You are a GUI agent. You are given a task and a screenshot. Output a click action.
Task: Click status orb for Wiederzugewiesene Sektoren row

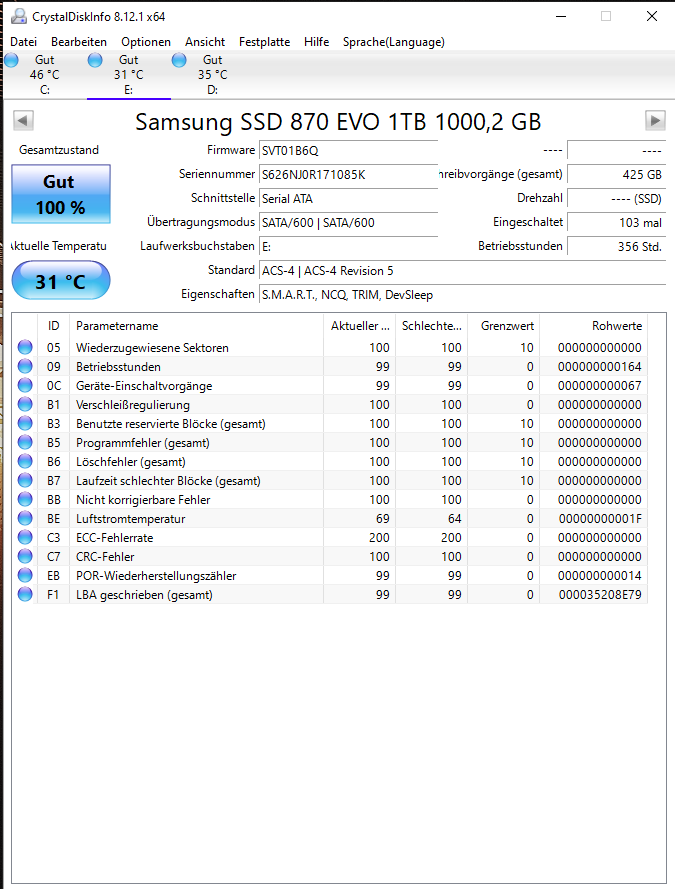pos(25,347)
